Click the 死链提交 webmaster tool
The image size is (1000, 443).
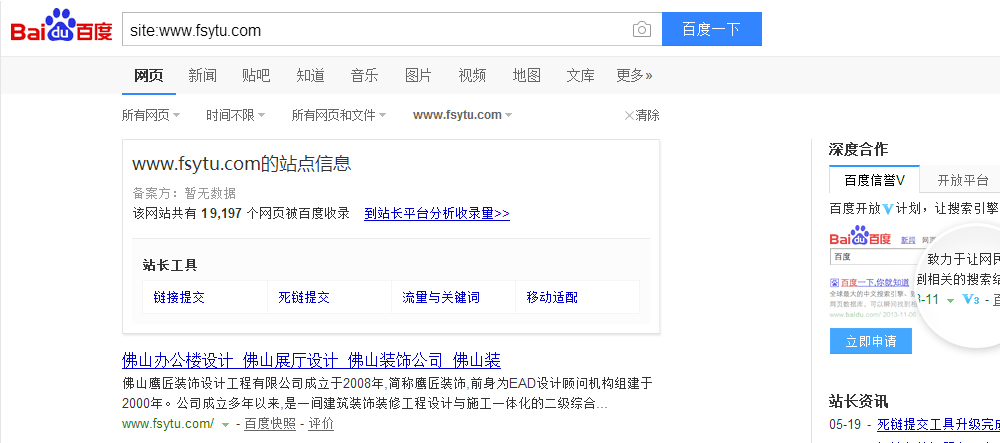click(x=304, y=298)
